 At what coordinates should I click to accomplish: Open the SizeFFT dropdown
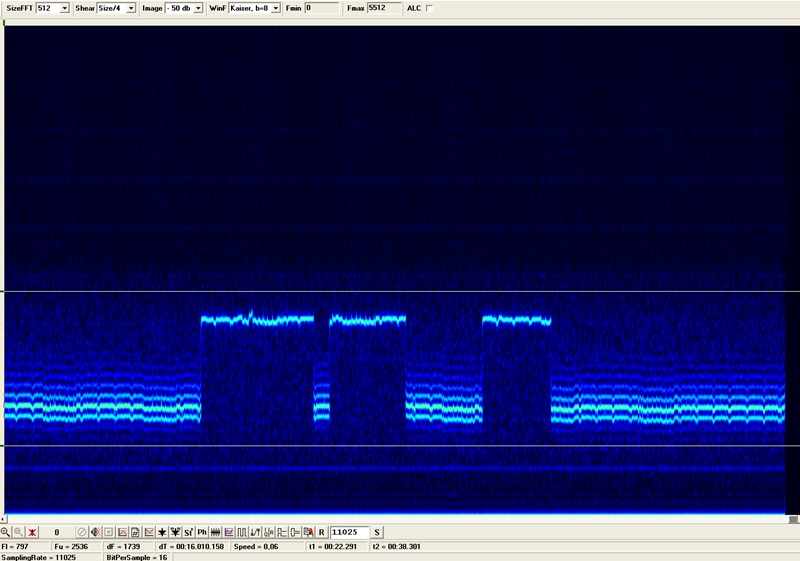pyautogui.click(x=64, y=8)
